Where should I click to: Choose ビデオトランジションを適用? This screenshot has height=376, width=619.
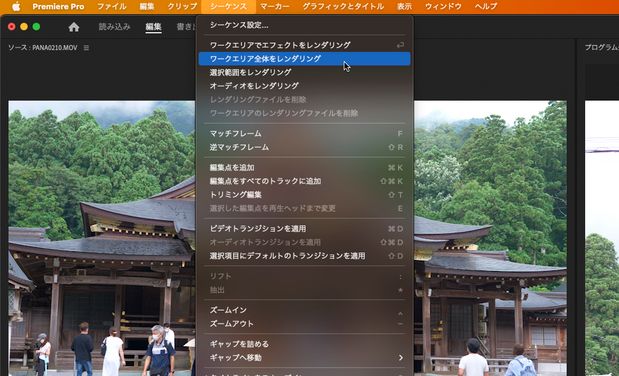point(304,229)
